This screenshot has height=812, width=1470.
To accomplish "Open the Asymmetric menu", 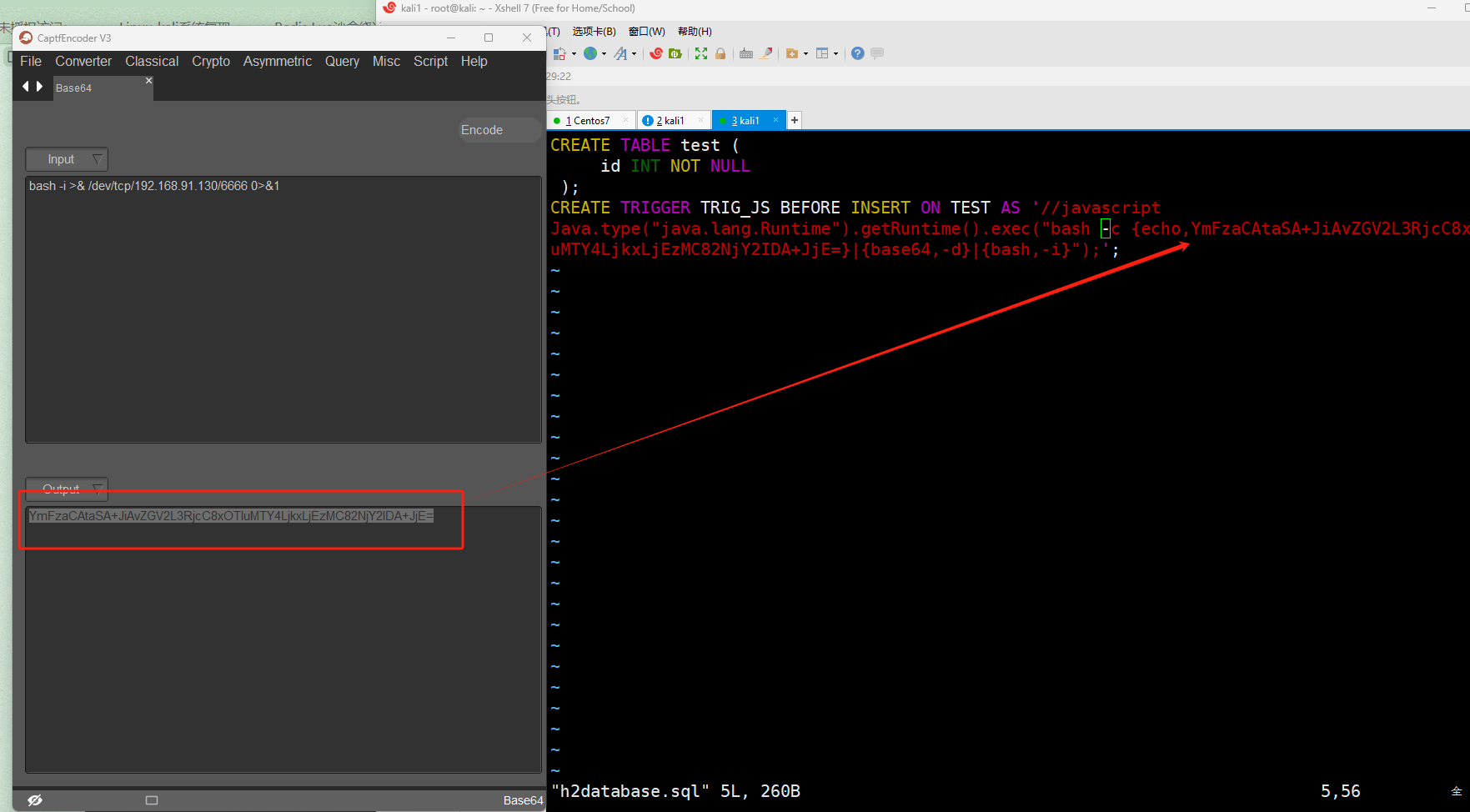I will 278,61.
